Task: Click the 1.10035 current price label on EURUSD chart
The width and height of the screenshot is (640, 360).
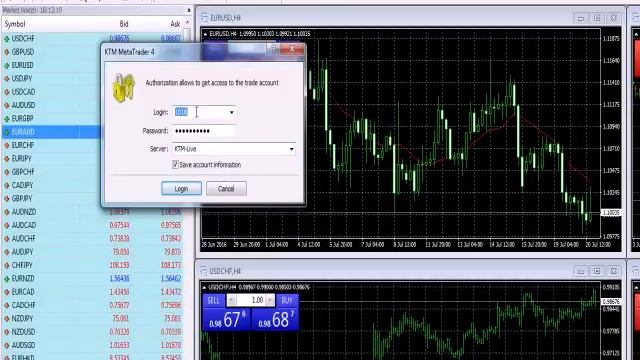Action: coord(611,213)
